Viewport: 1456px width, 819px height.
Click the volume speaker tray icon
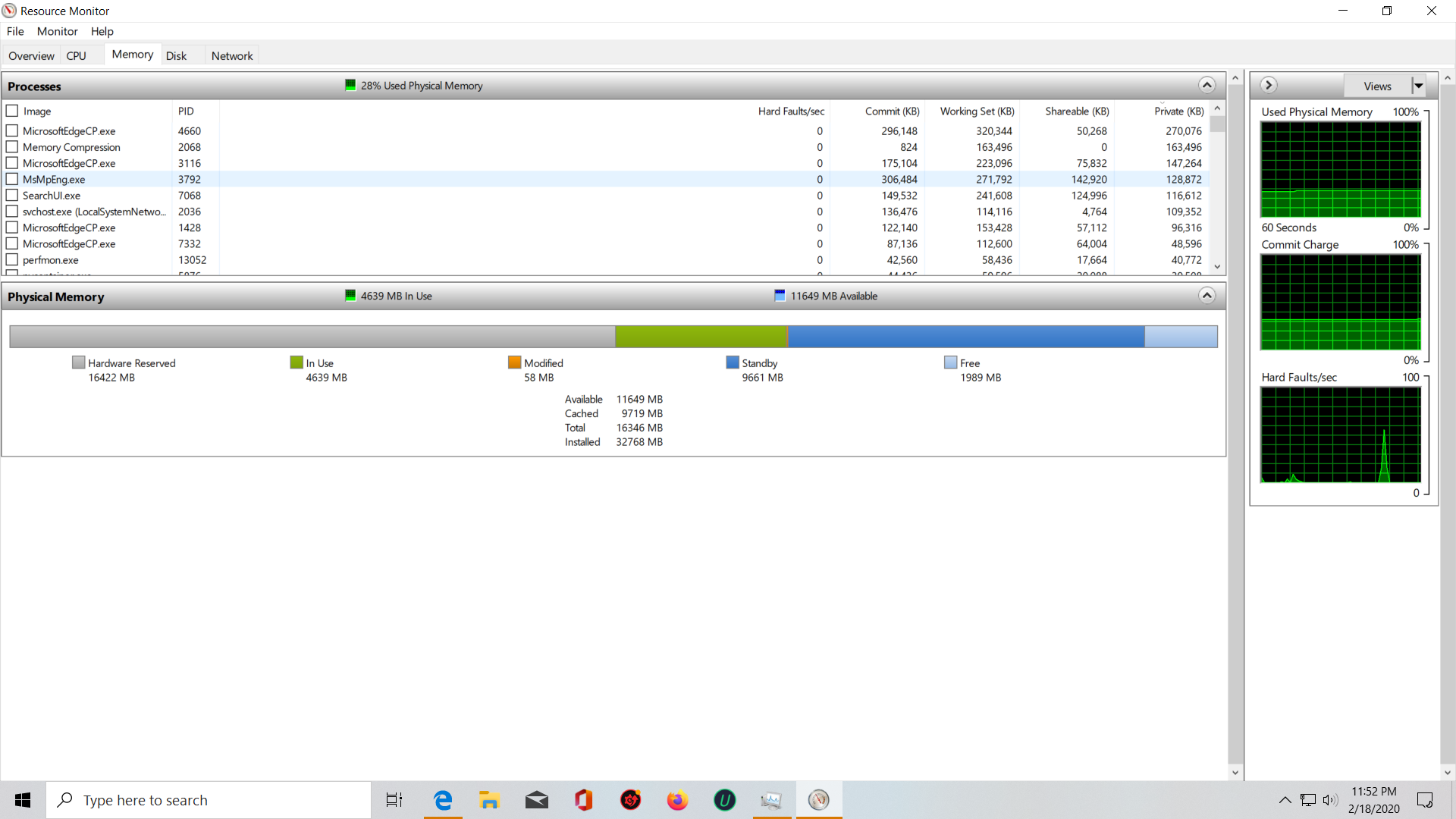point(1330,800)
